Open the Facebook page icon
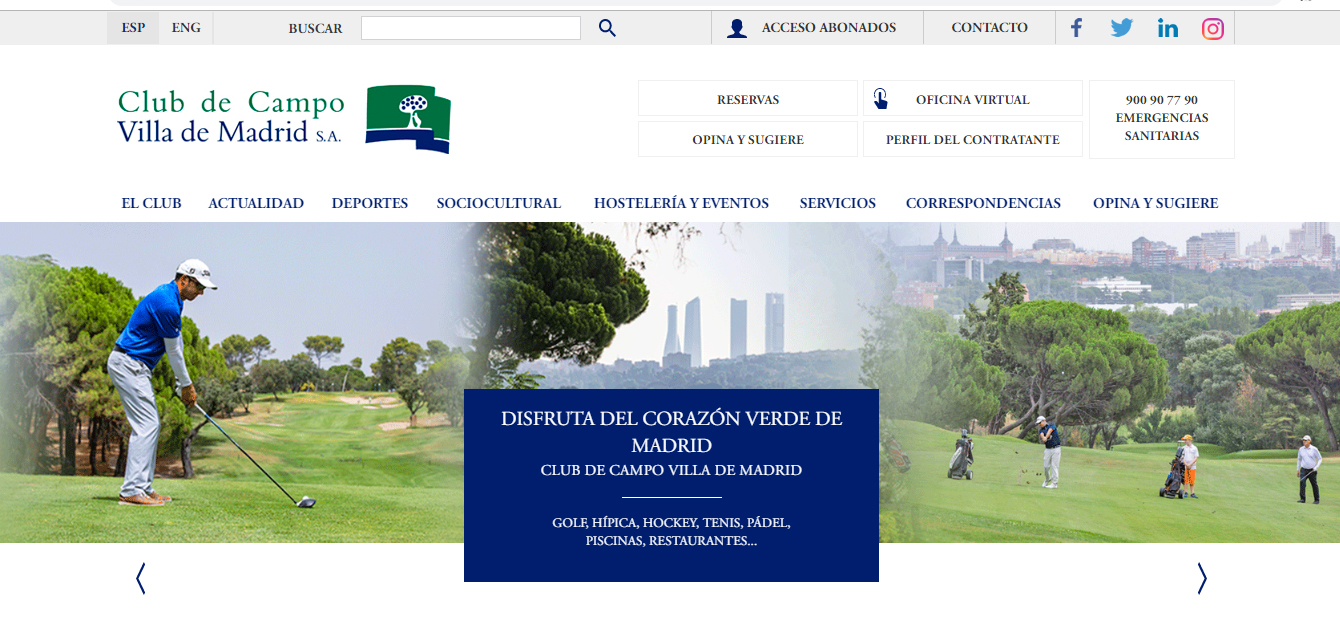This screenshot has height=634, width=1340. (1076, 28)
